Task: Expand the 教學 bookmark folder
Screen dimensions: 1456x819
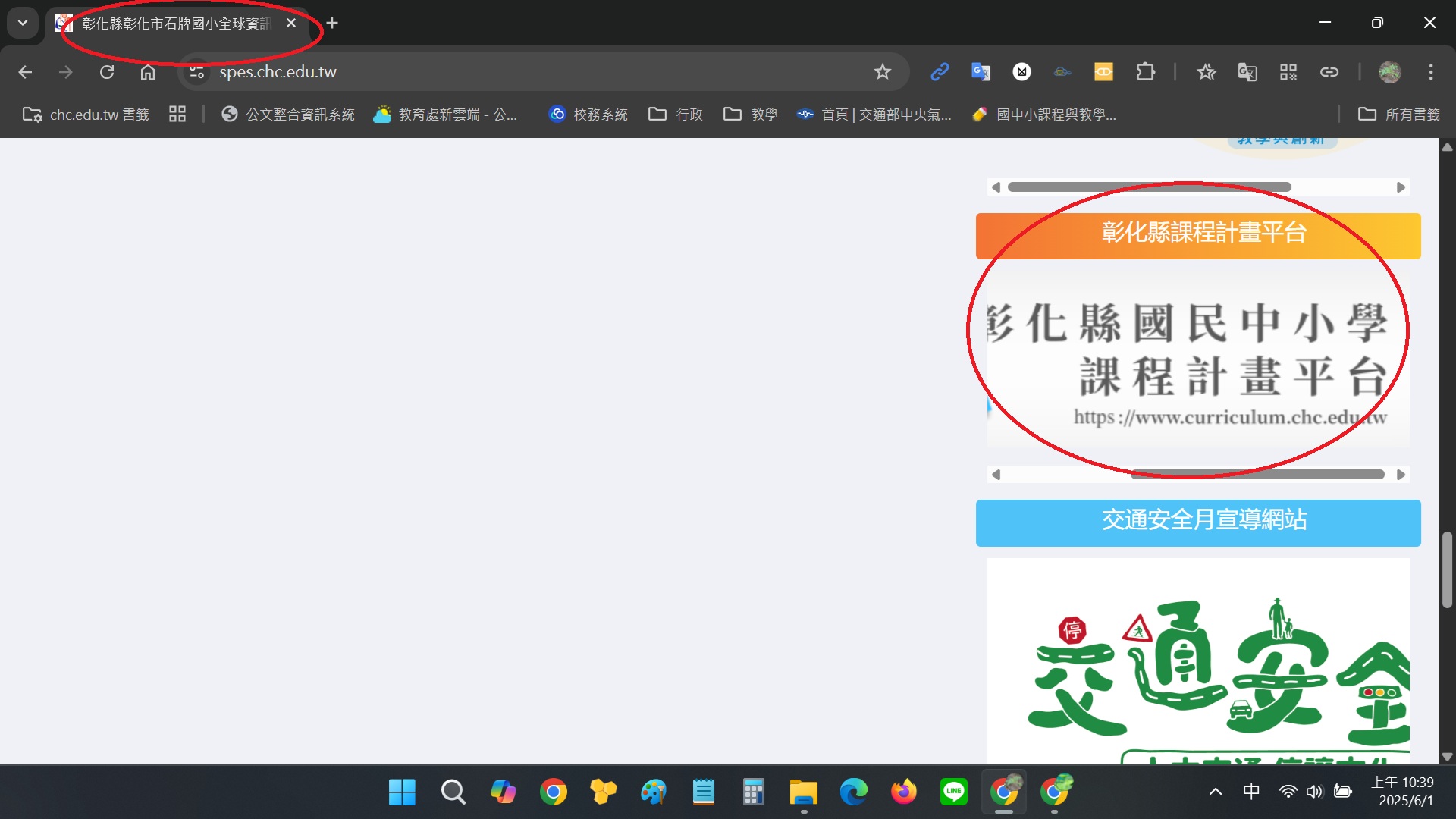Action: coord(751,115)
